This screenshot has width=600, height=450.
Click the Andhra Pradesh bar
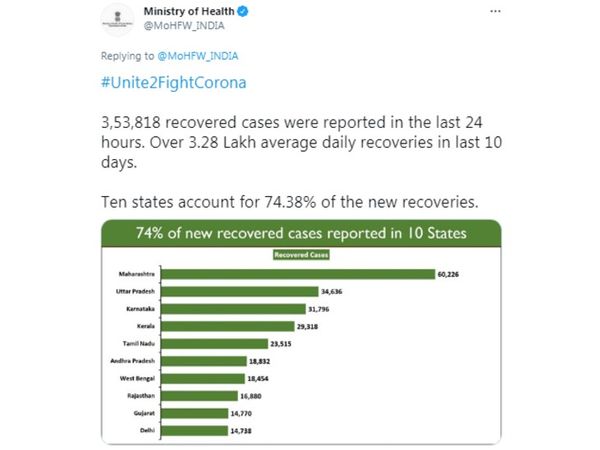pyautogui.click(x=204, y=361)
